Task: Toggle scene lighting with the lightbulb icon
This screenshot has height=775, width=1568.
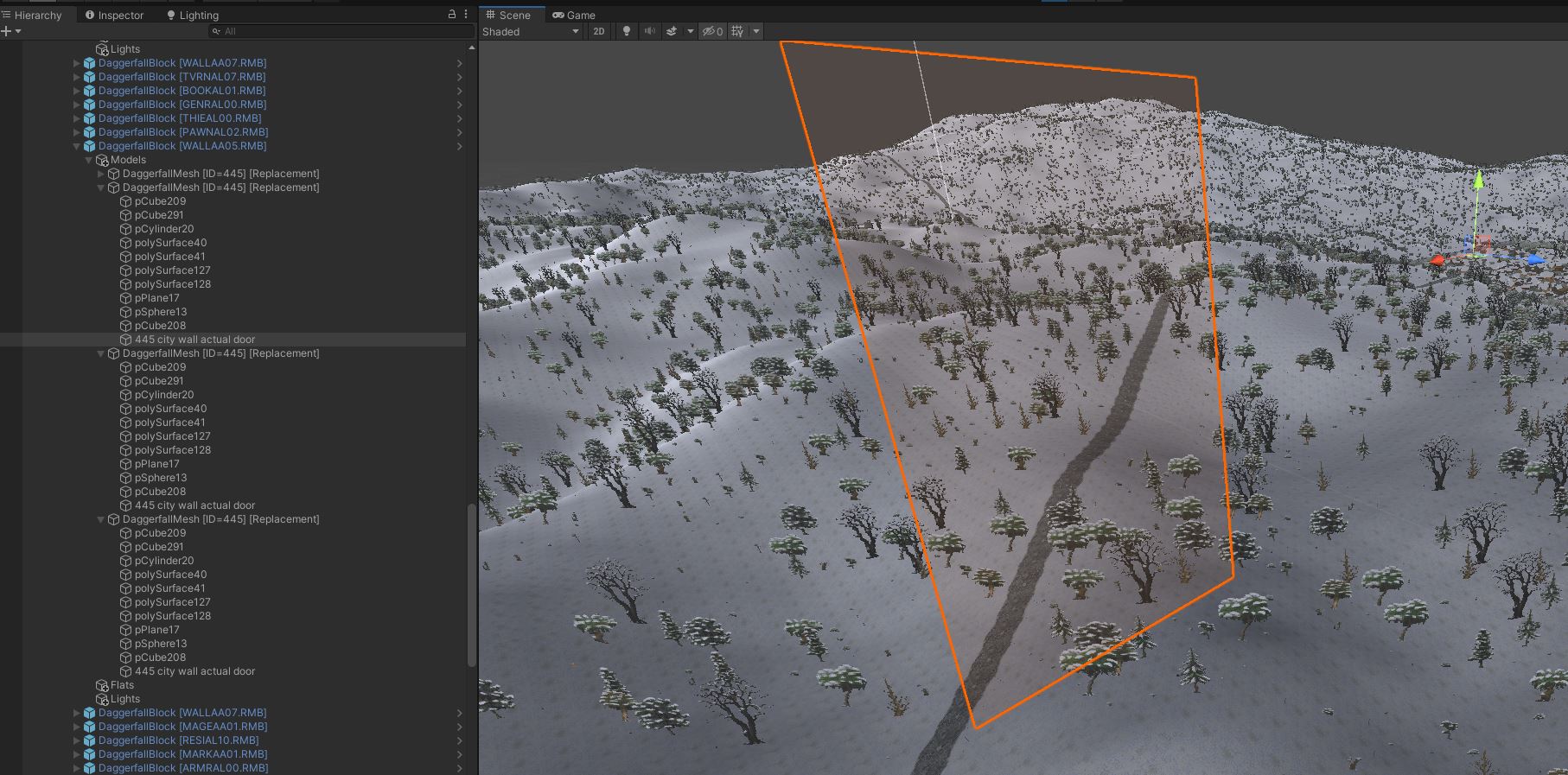Action: pos(627,31)
